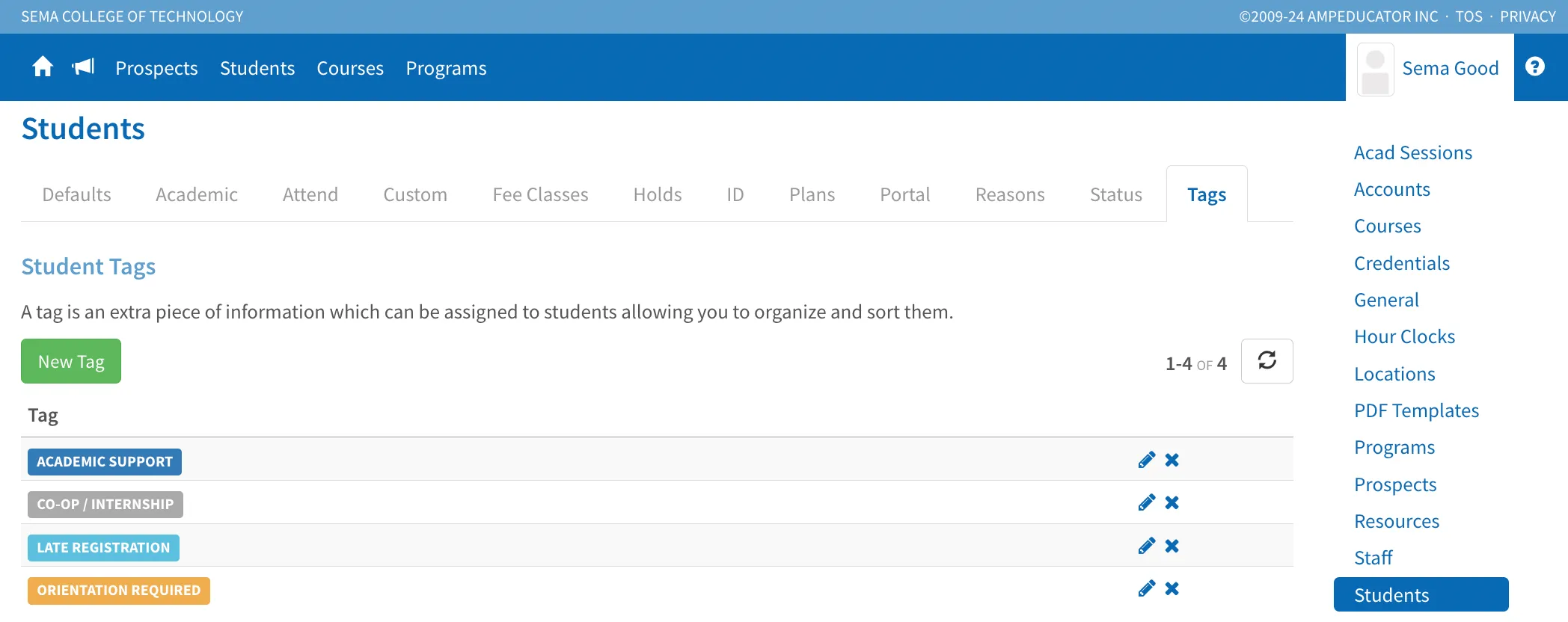Open the Attend tab

[x=310, y=195]
